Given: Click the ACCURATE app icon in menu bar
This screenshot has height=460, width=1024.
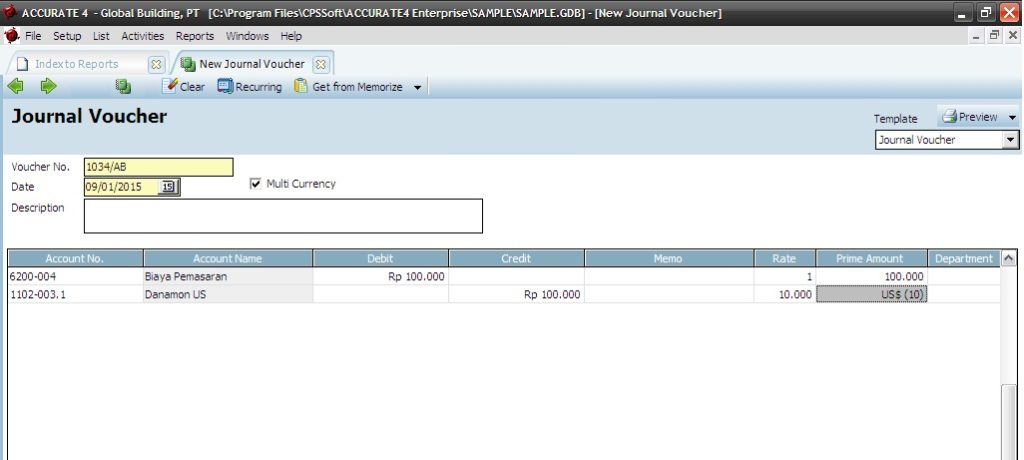Looking at the screenshot, I should tap(11, 35).
